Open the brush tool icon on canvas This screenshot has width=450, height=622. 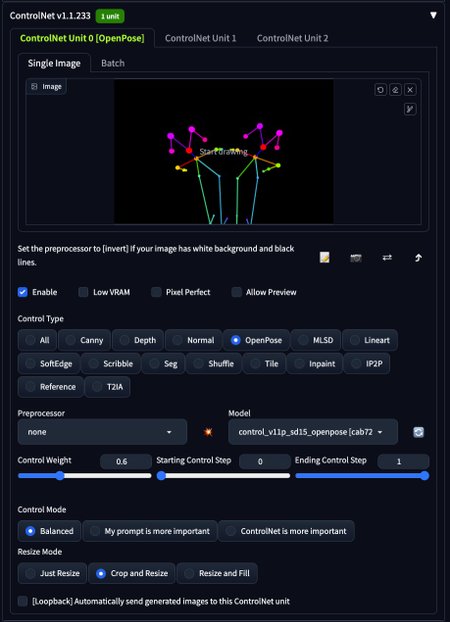click(x=410, y=109)
